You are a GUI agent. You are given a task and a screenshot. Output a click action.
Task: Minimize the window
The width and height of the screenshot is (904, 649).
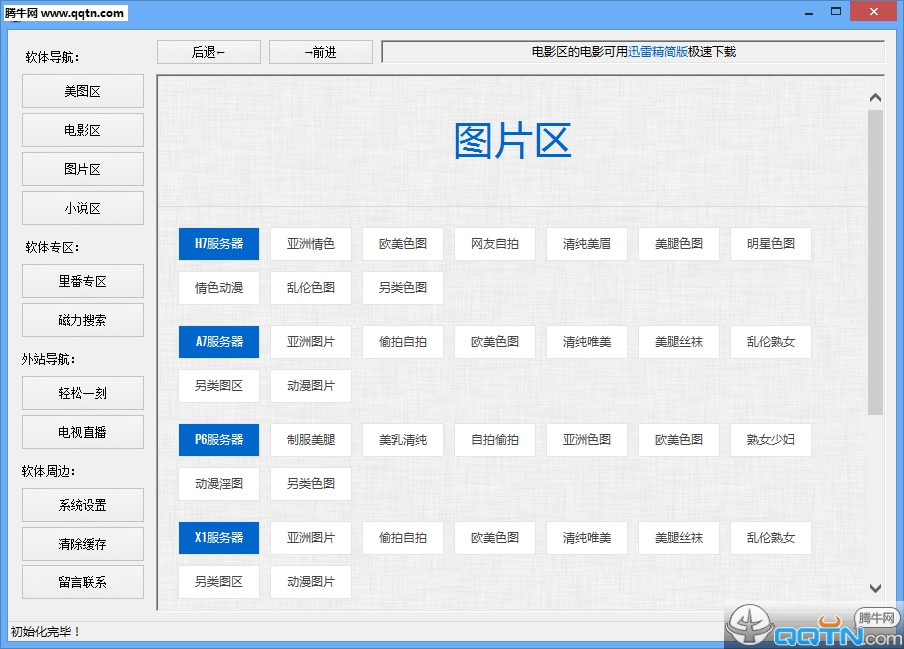(809, 12)
